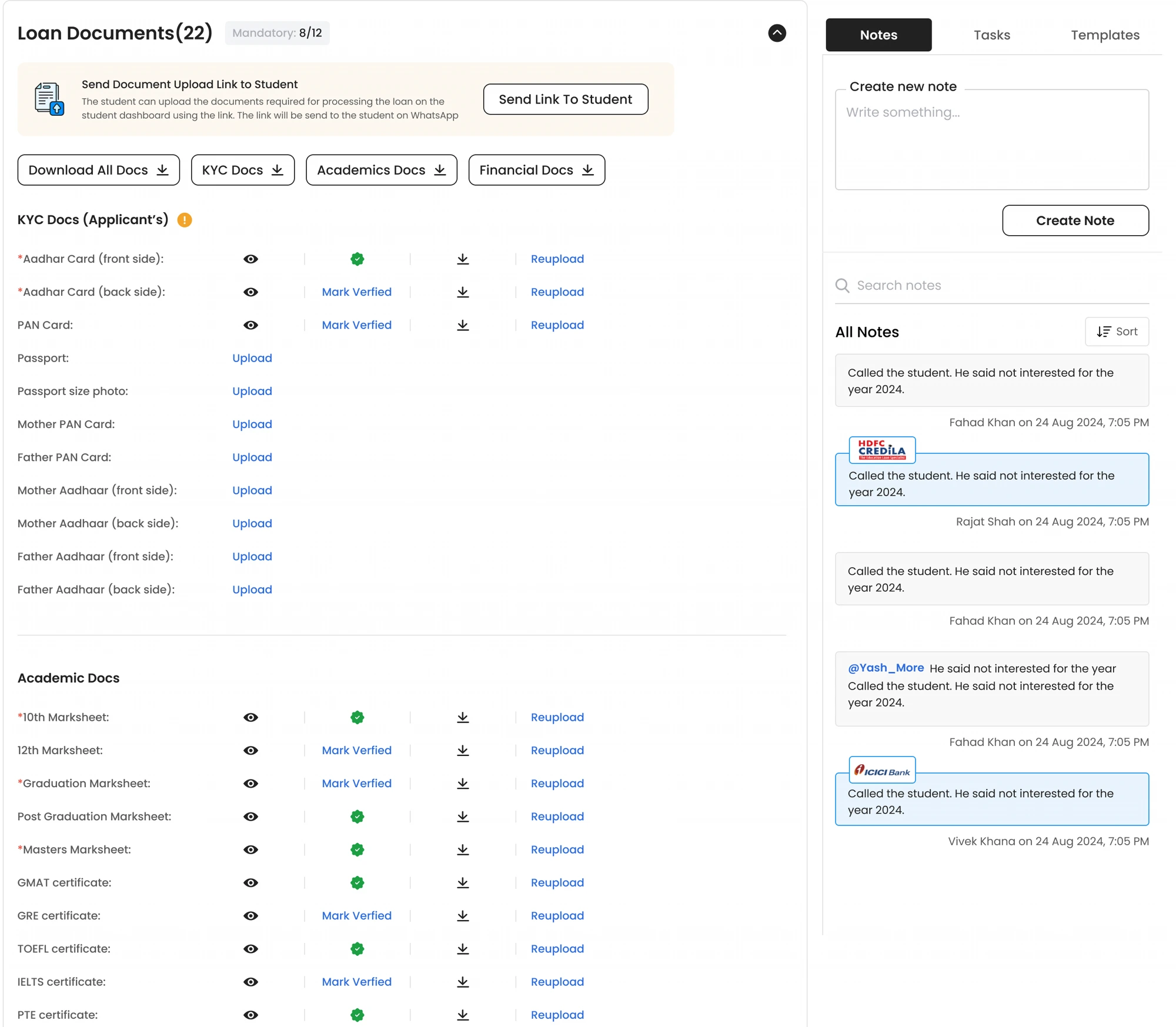Preview the PTE certificate via eye icon

250,1015
